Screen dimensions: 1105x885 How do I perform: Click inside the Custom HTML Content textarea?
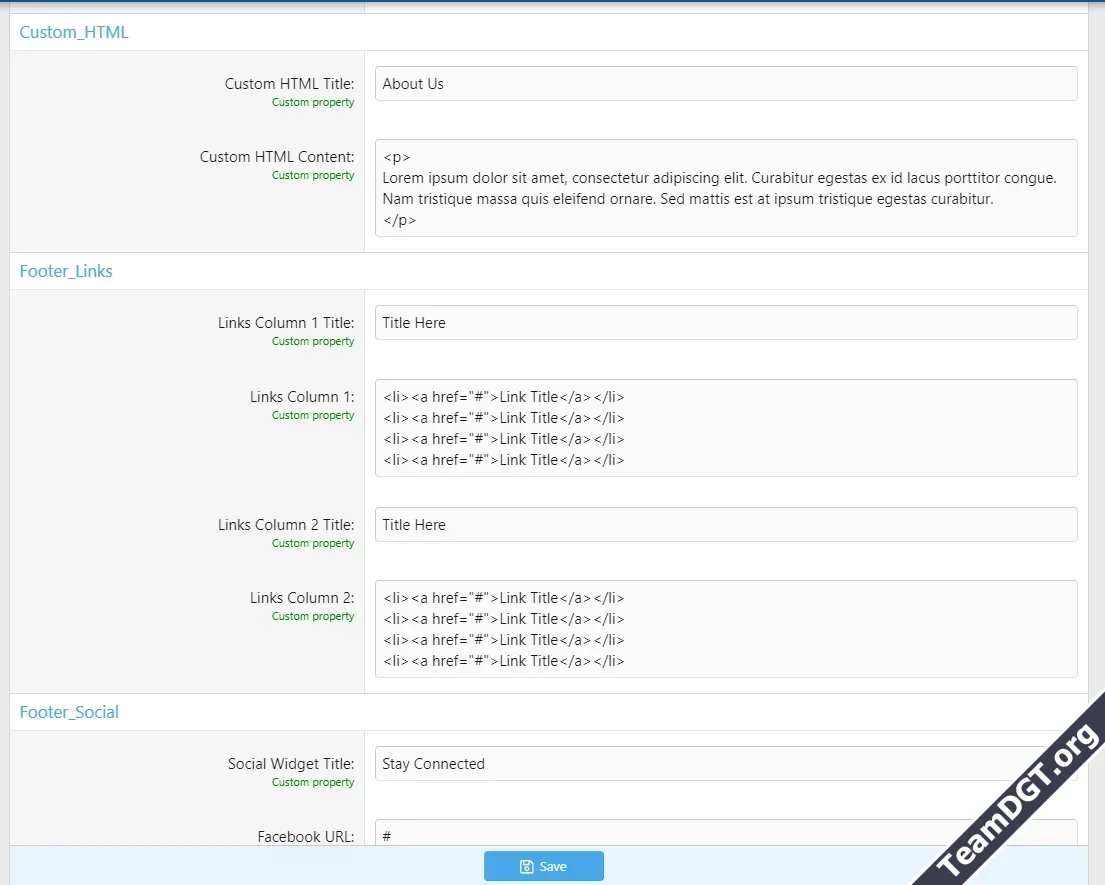(726, 188)
